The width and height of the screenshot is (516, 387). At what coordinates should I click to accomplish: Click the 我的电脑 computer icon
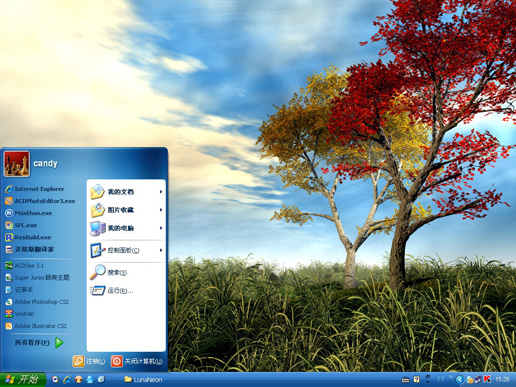pyautogui.click(x=98, y=228)
